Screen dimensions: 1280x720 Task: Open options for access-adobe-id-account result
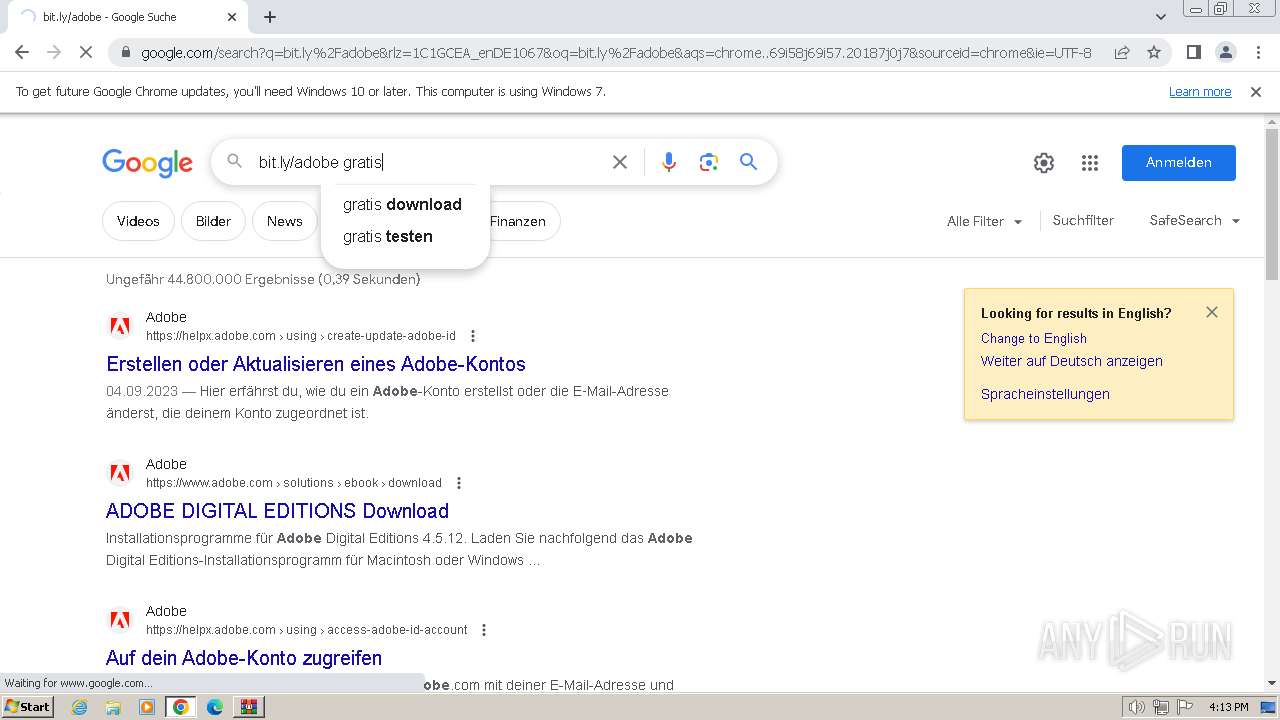(x=484, y=630)
